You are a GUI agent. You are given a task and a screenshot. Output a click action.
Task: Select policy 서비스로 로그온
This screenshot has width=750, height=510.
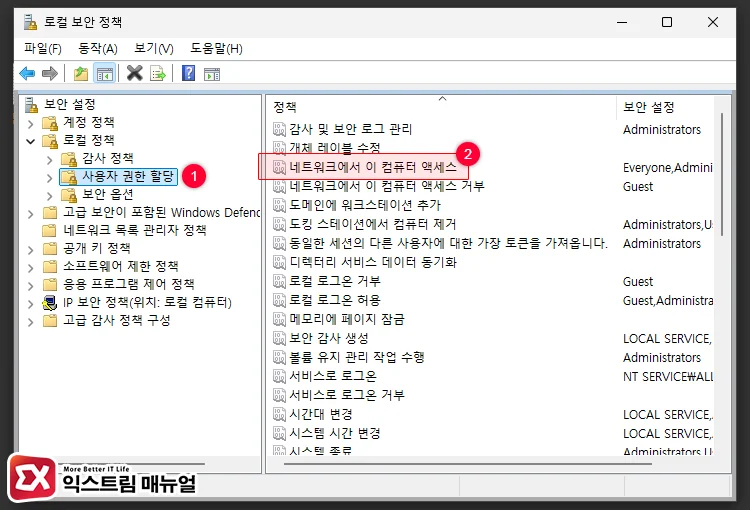tap(333, 376)
